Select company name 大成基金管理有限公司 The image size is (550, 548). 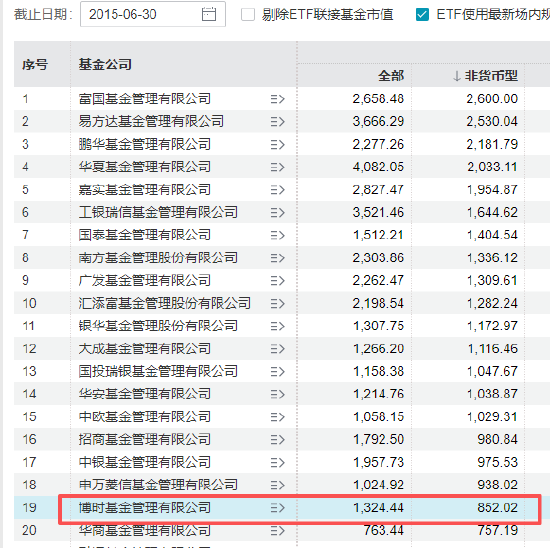pyautogui.click(x=145, y=348)
